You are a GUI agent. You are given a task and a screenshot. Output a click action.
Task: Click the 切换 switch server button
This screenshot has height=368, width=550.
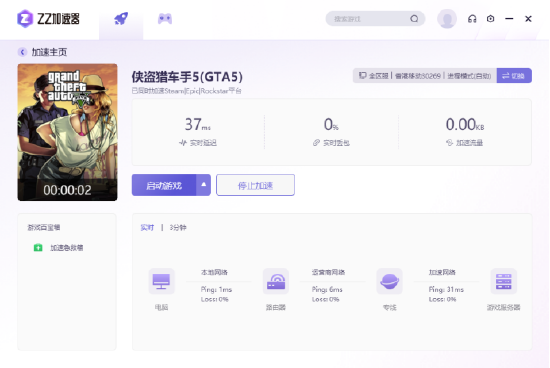click(514, 75)
